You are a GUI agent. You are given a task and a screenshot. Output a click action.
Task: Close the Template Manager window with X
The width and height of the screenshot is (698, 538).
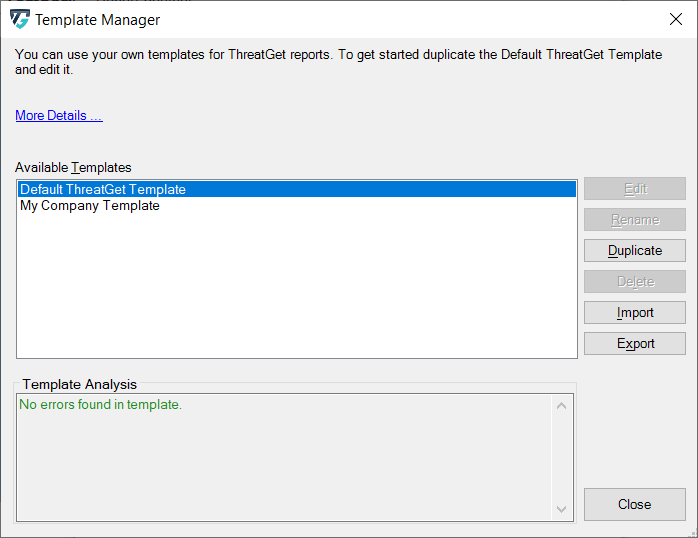675,19
